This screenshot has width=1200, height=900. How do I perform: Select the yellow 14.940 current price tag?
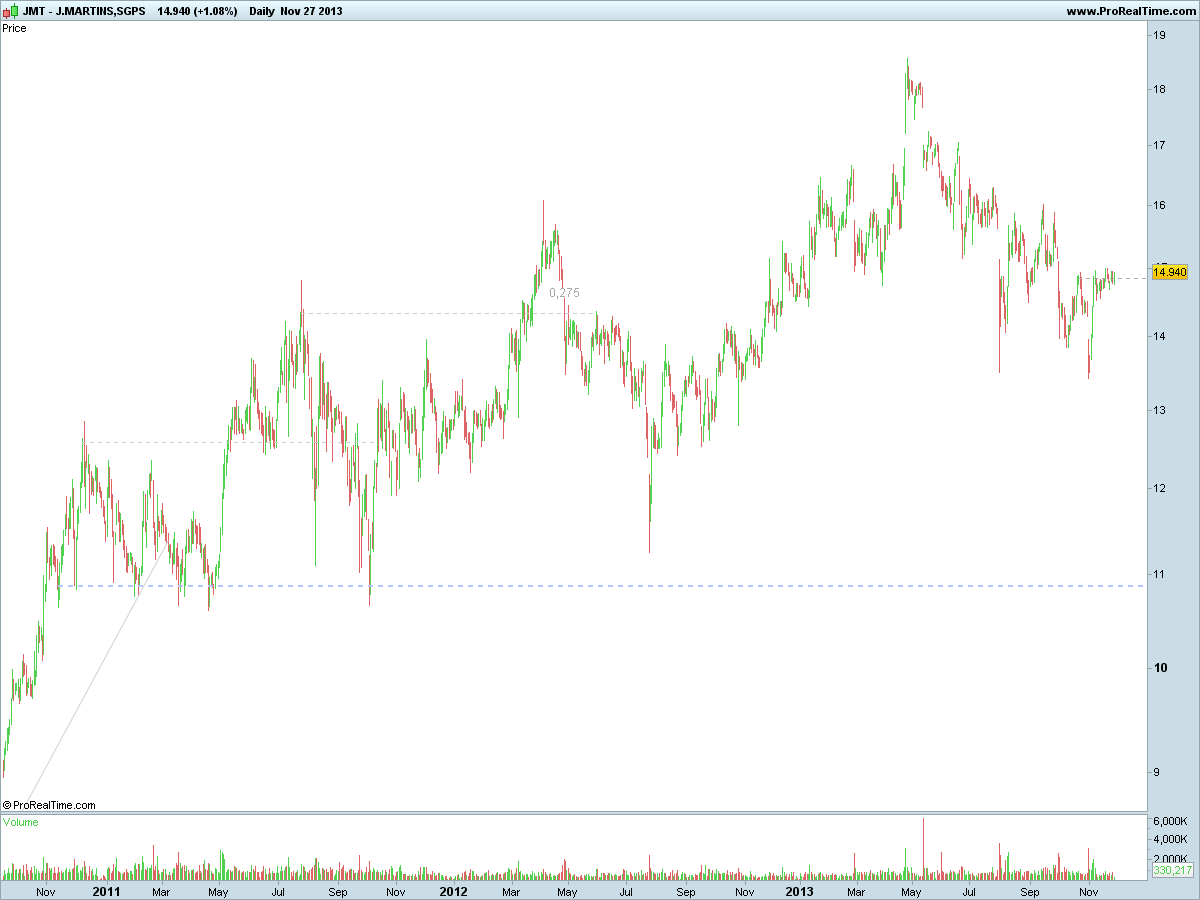[x=1169, y=272]
